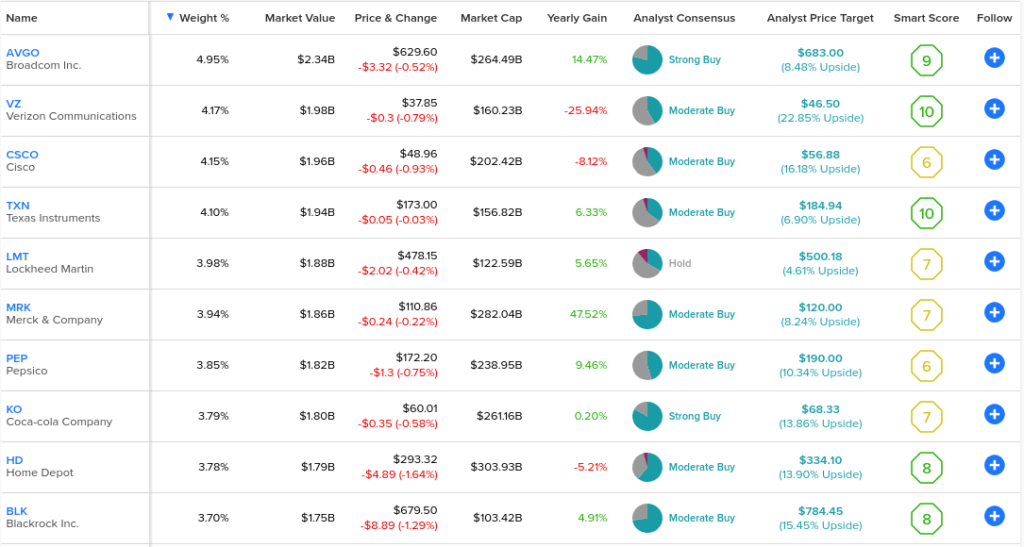
Task: Open the MRK ticker link
Action: click(x=18, y=307)
